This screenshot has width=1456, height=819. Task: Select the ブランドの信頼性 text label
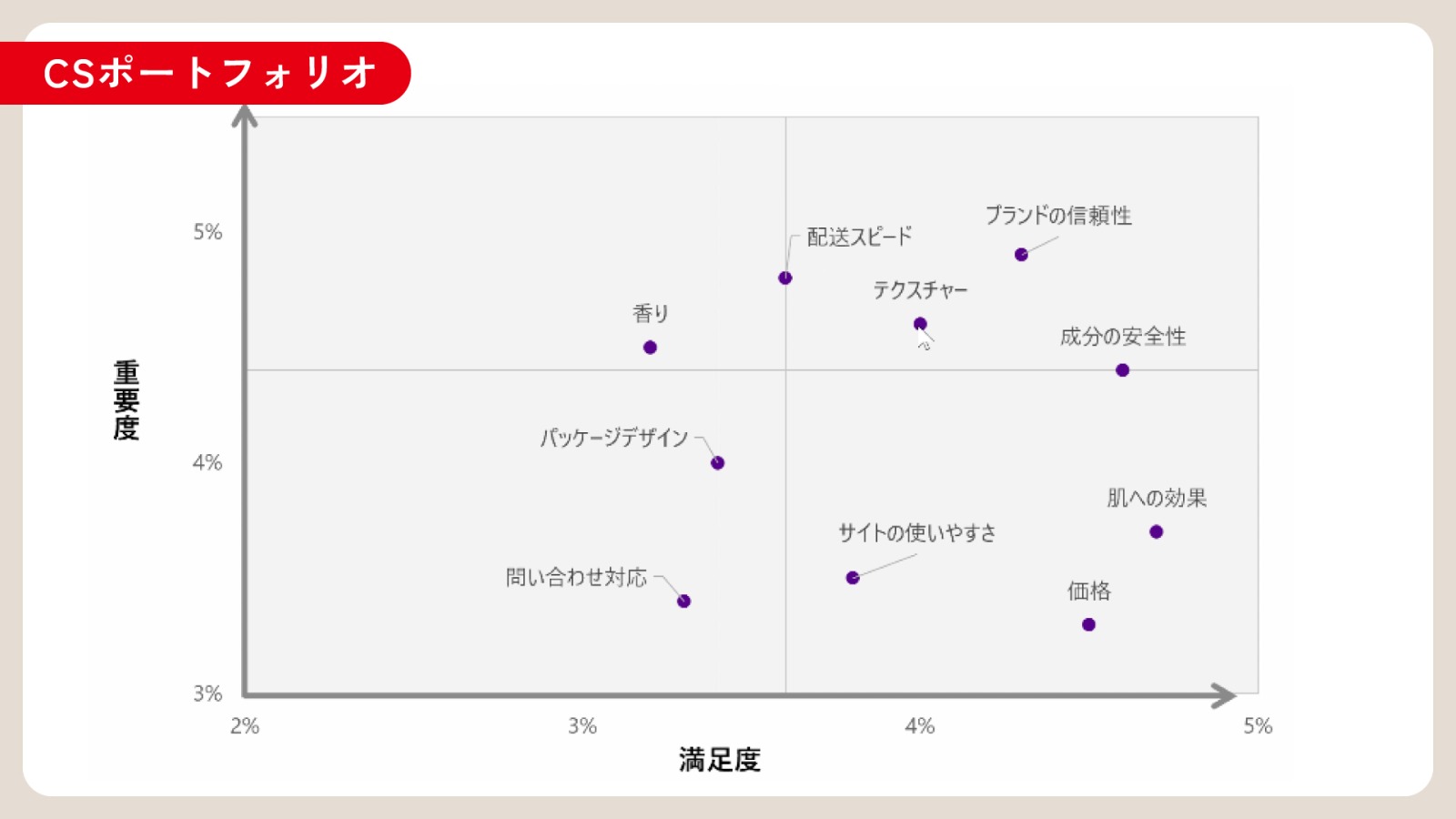(x=1058, y=216)
